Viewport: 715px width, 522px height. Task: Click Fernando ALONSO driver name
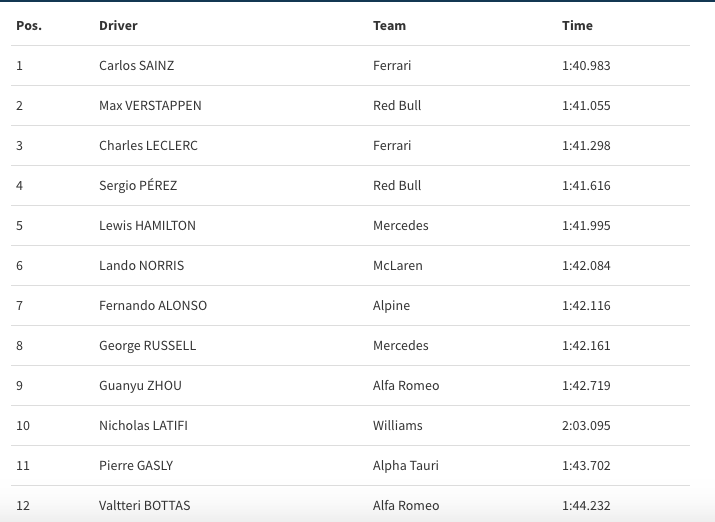point(153,306)
